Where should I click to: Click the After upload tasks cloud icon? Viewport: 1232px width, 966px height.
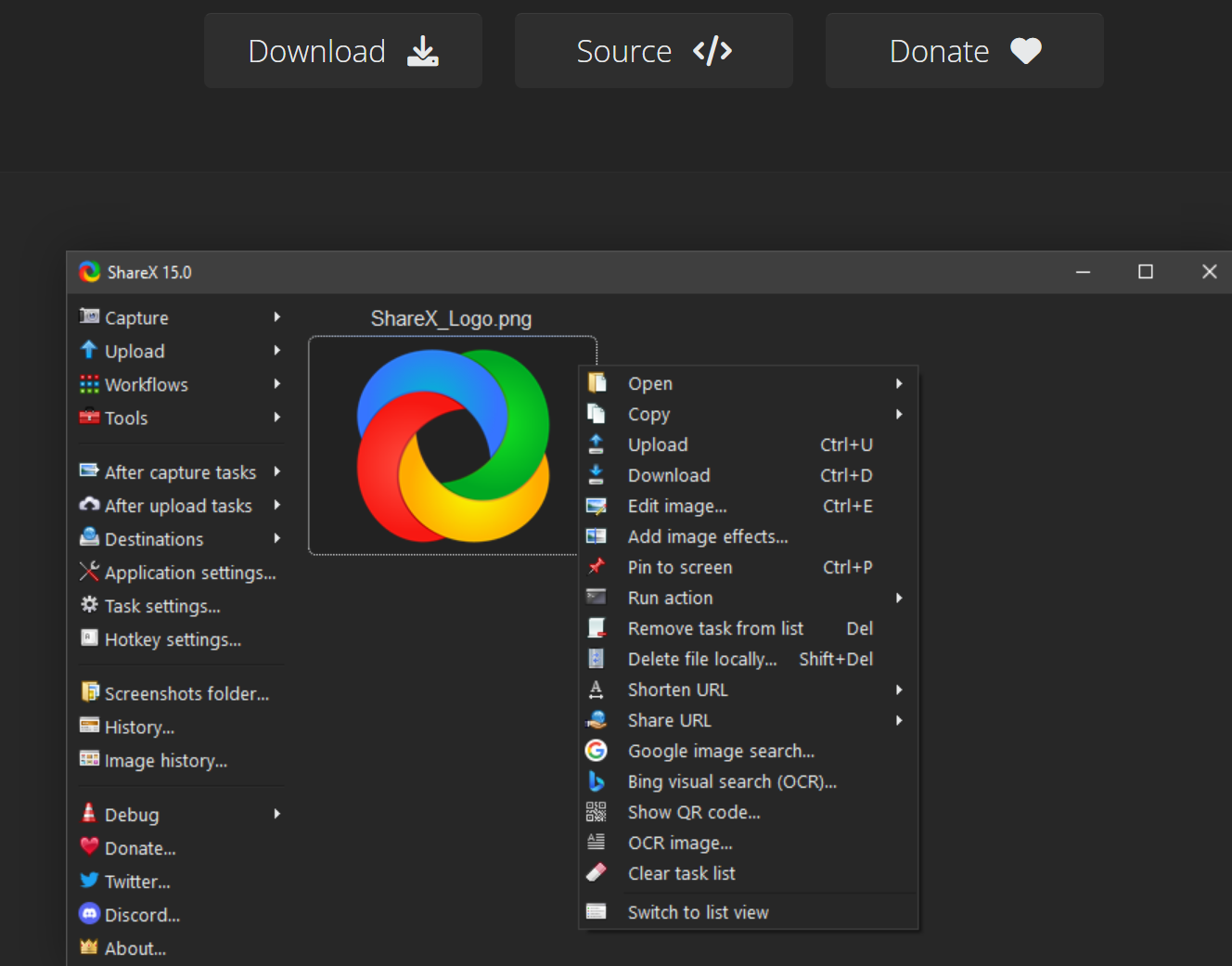tap(89, 504)
